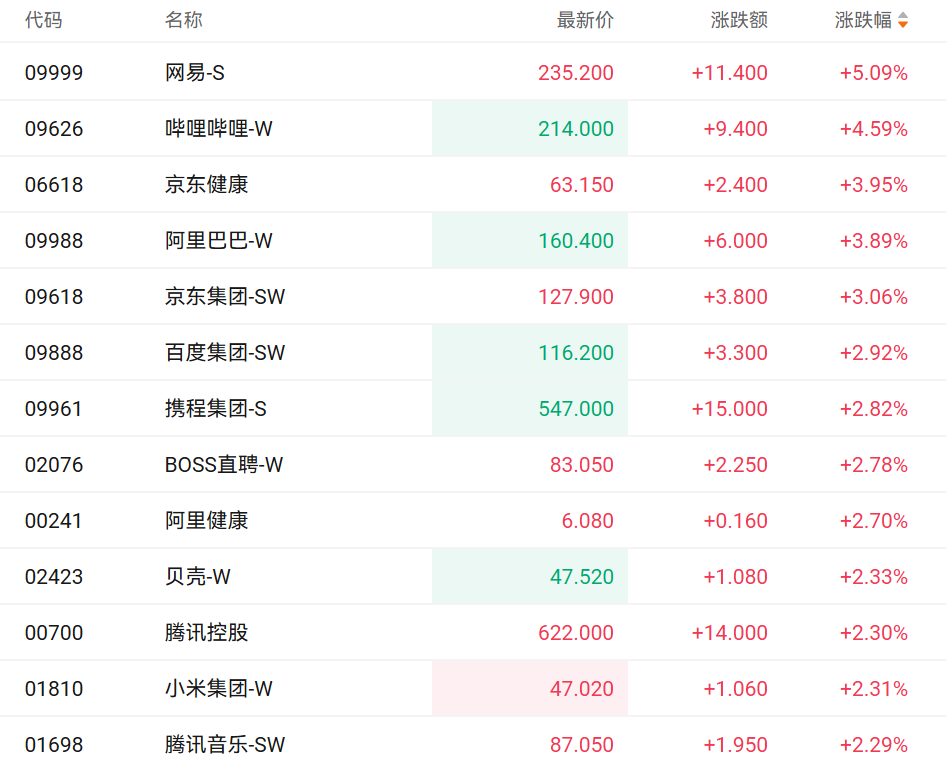Click the sort arrows beside 涨跌幅
Screen dimensions: 947x770
tap(903, 20)
